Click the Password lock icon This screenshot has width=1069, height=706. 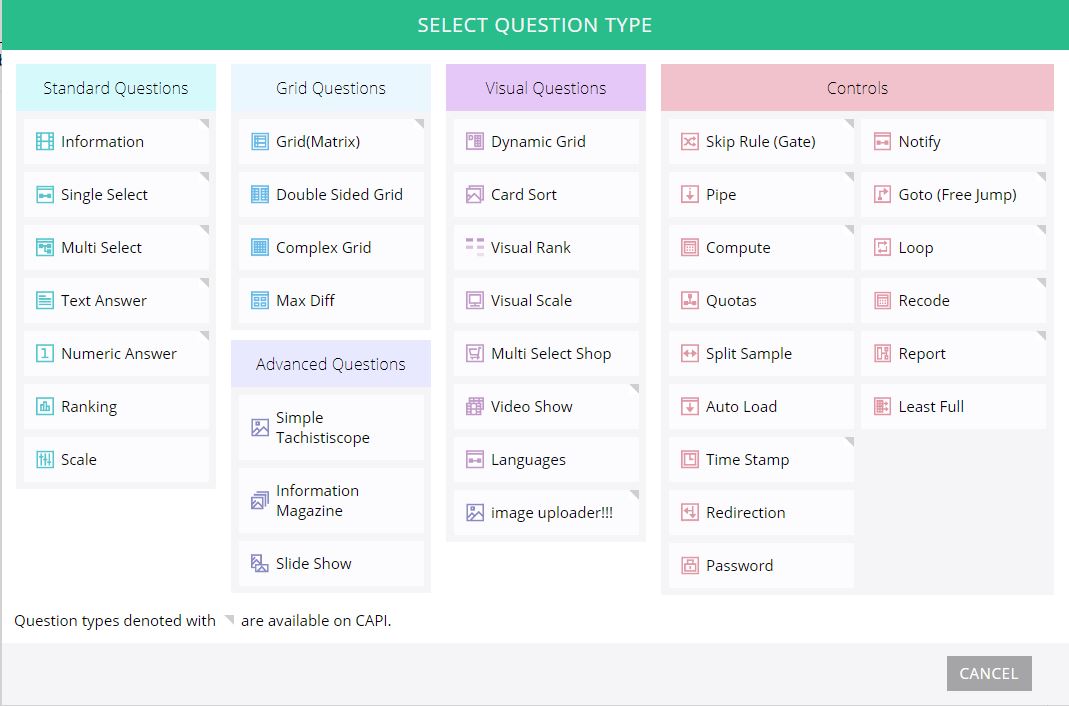tap(689, 566)
